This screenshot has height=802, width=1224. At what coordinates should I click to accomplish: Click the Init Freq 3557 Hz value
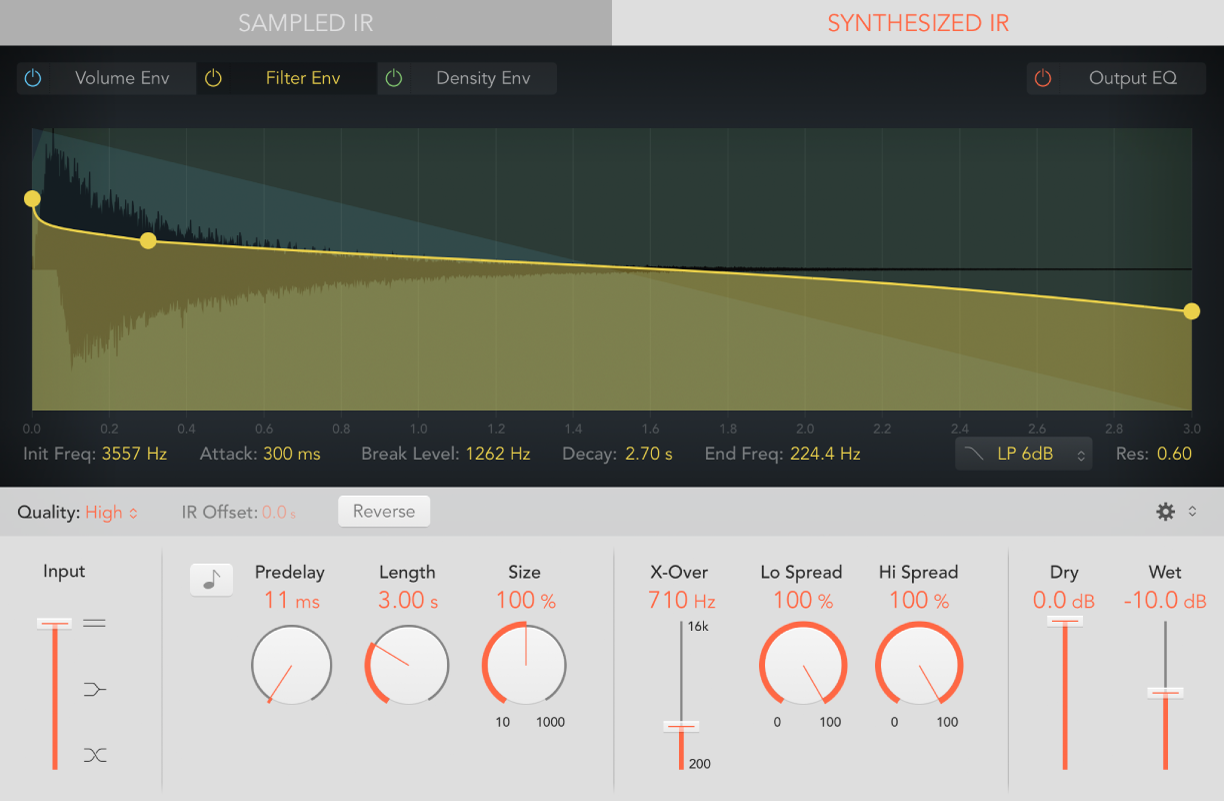134,454
